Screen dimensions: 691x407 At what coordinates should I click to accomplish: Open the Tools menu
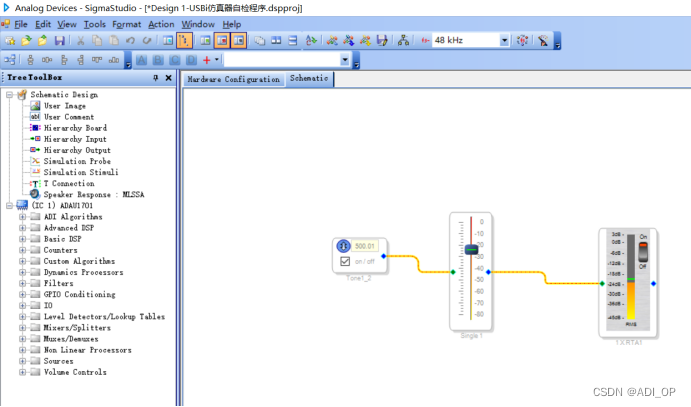(95, 24)
